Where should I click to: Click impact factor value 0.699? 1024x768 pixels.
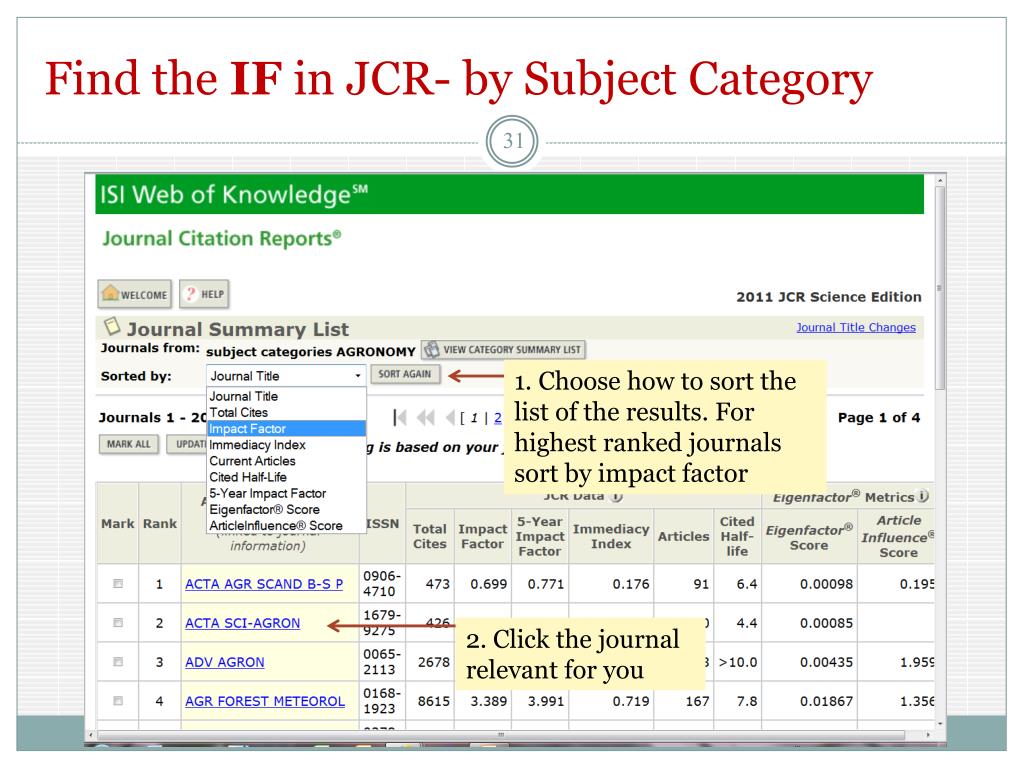[488, 584]
